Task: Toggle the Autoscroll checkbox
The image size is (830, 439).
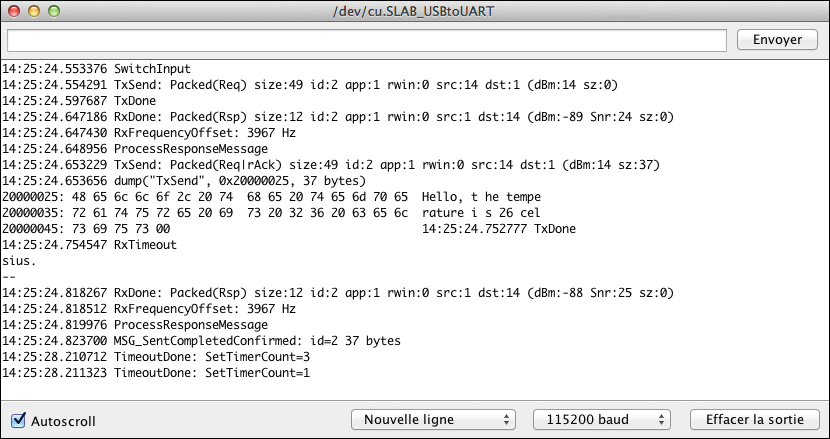Action: click(x=18, y=420)
